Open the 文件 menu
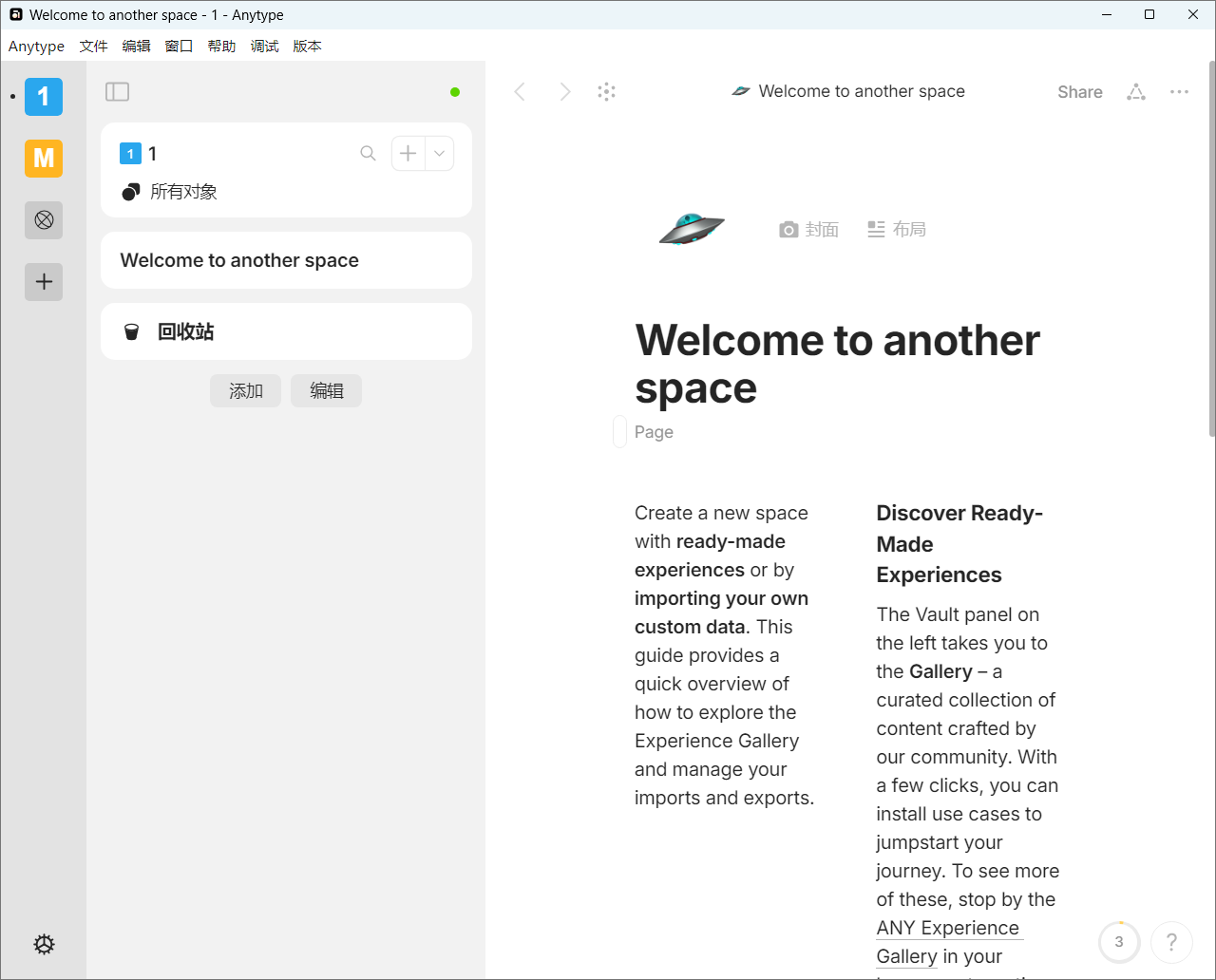This screenshot has width=1216, height=980. click(x=94, y=46)
